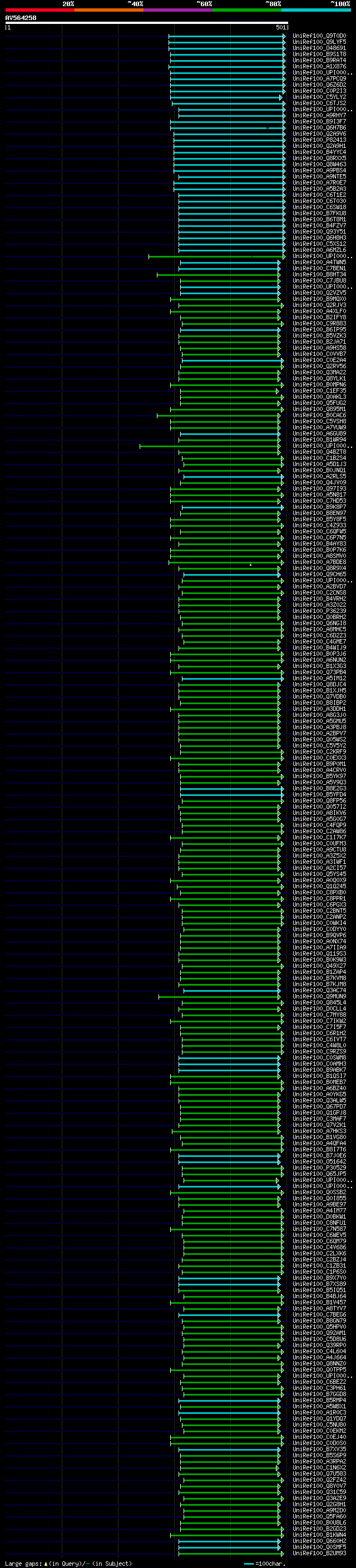Screen dimensions: 356x1568
Task: Pick the UniRef100_Q8W463 hit label
Action: (319, 164)
